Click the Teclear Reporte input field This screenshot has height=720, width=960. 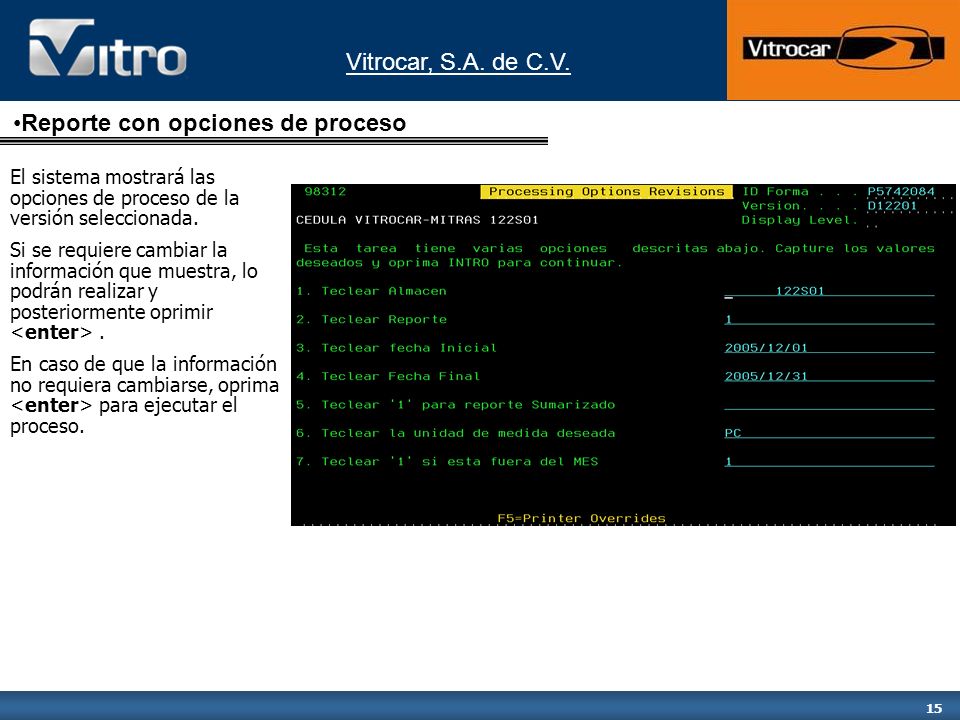829,319
